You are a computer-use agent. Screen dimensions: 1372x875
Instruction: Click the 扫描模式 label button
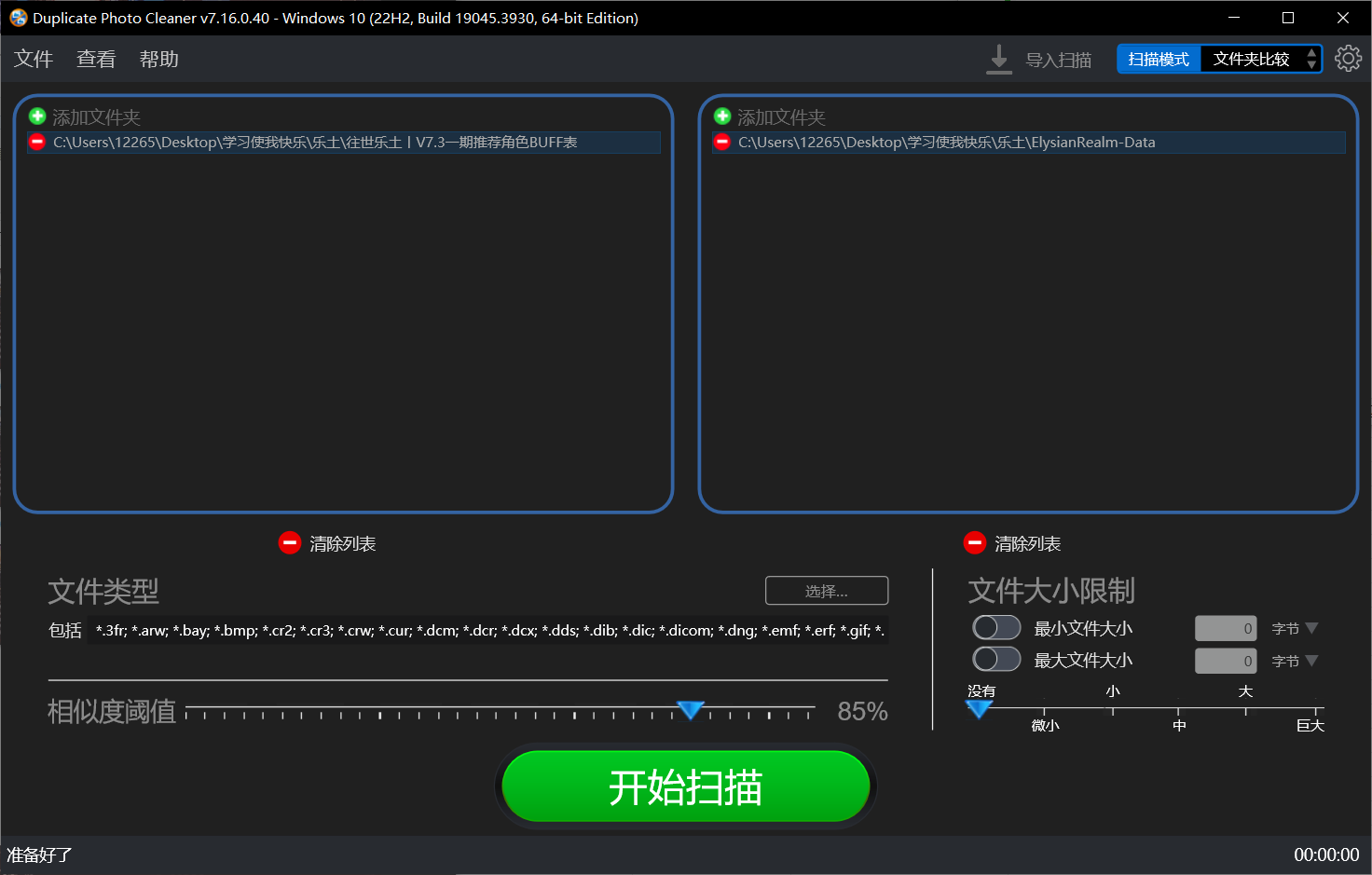(1159, 59)
